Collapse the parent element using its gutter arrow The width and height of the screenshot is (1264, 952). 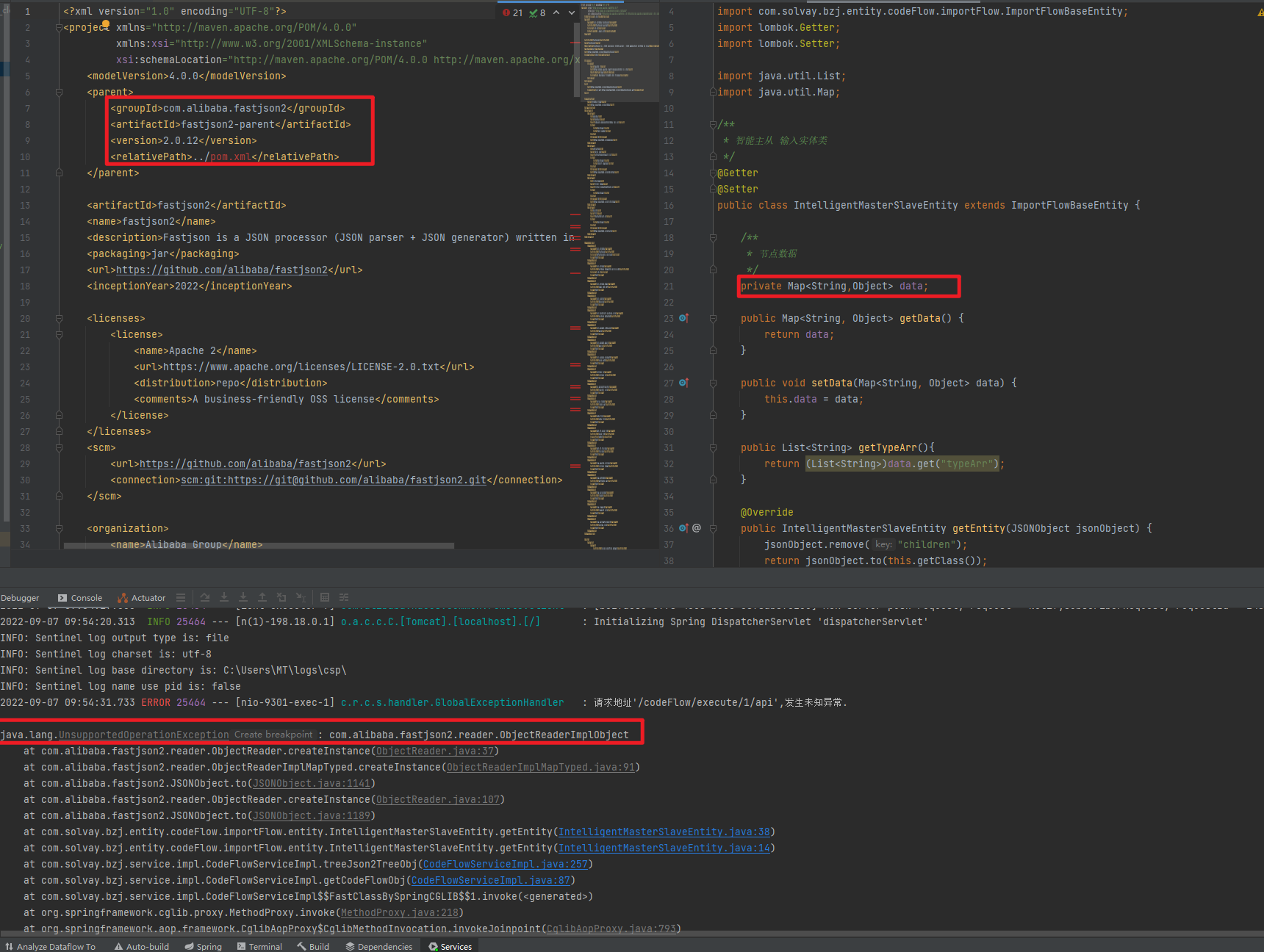(x=59, y=92)
